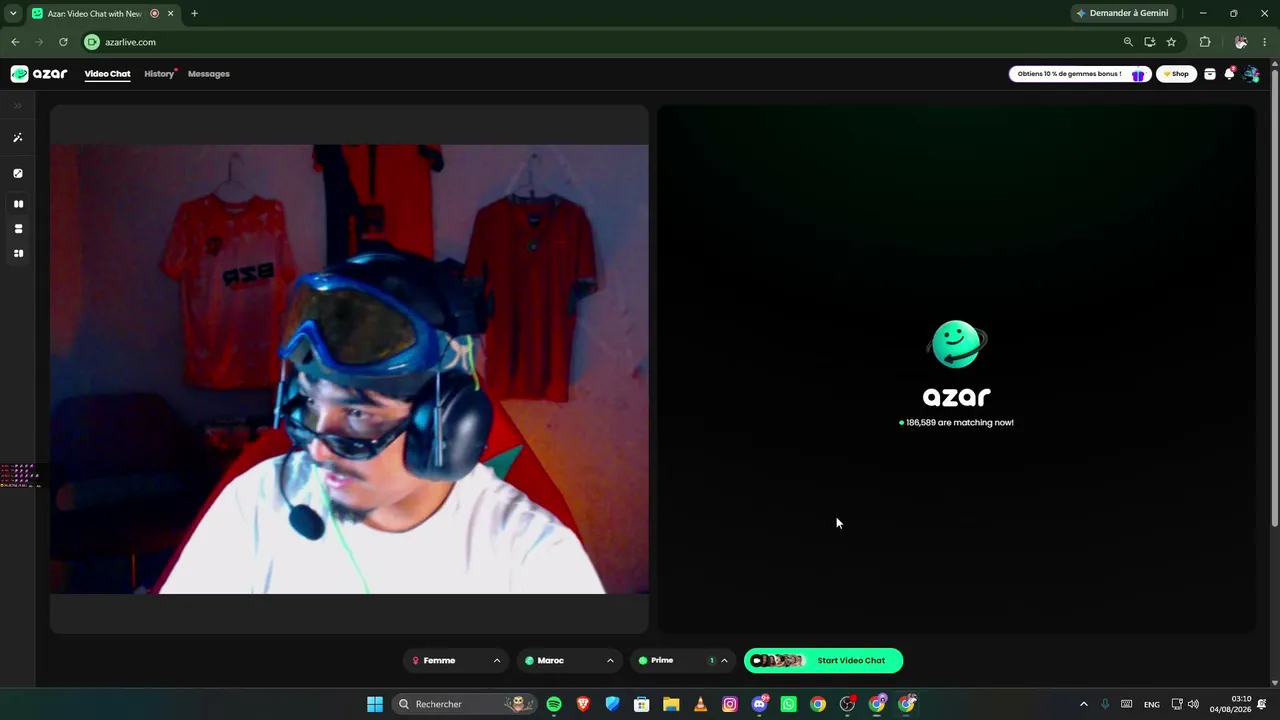Open the notifications bell
Image resolution: width=1280 pixels, height=720 pixels.
[x=1229, y=74]
